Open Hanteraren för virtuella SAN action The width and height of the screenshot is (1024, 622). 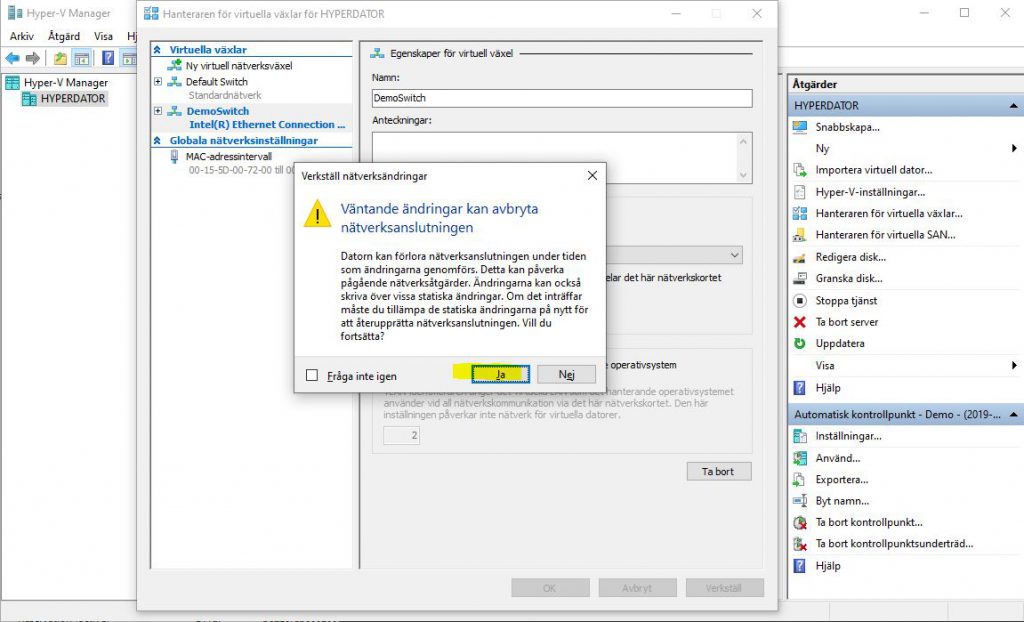885,235
